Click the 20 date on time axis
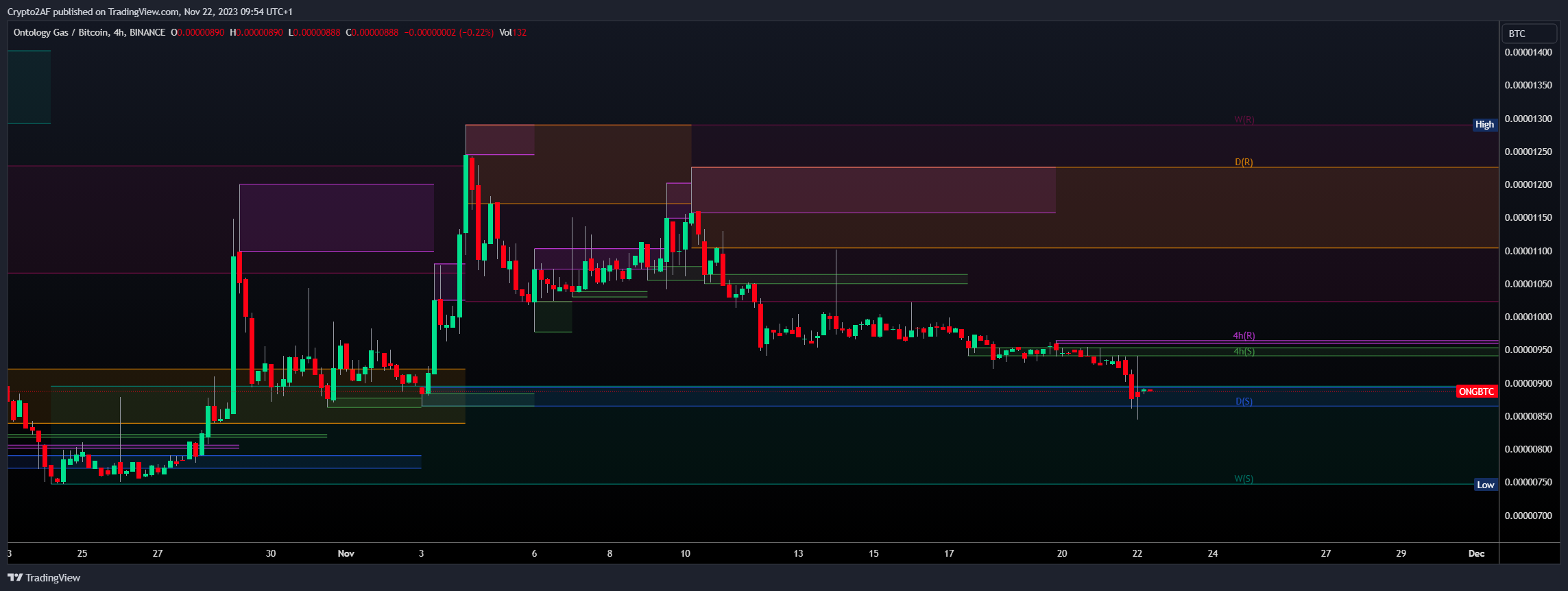 tap(1062, 553)
